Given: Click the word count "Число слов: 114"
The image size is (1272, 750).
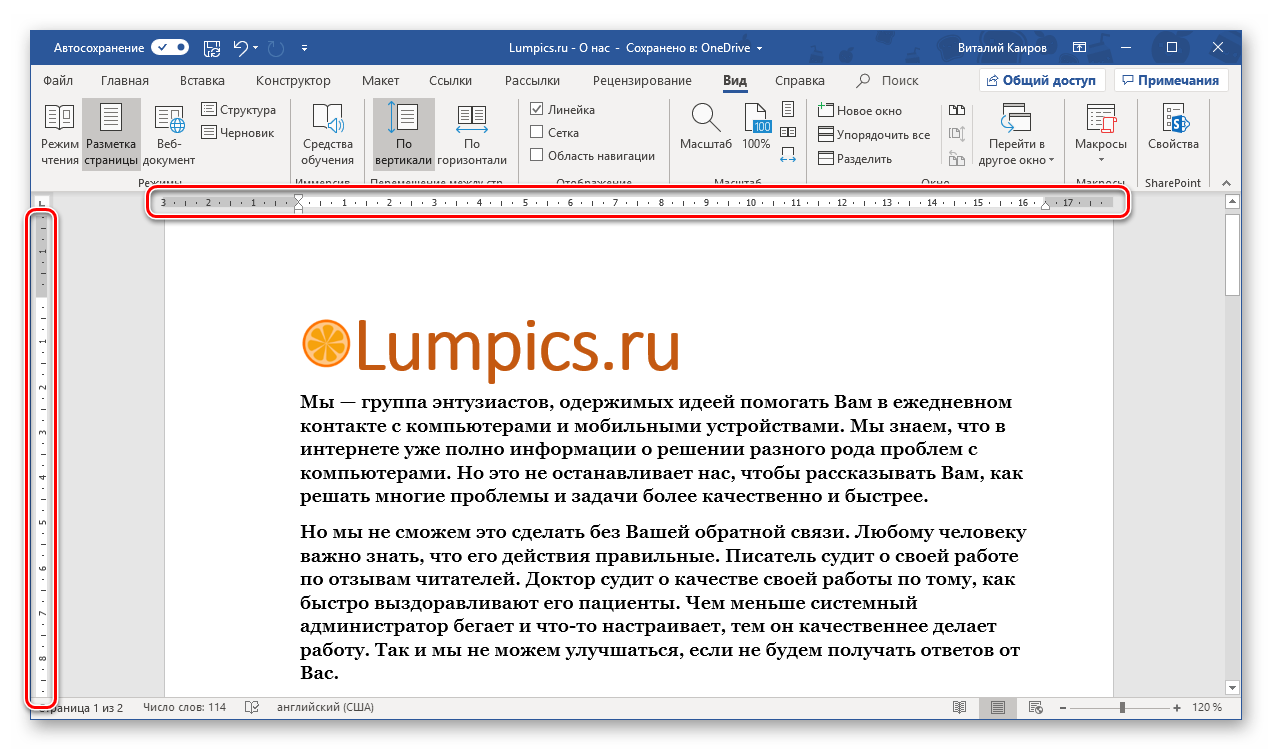Looking at the screenshot, I should (x=184, y=707).
